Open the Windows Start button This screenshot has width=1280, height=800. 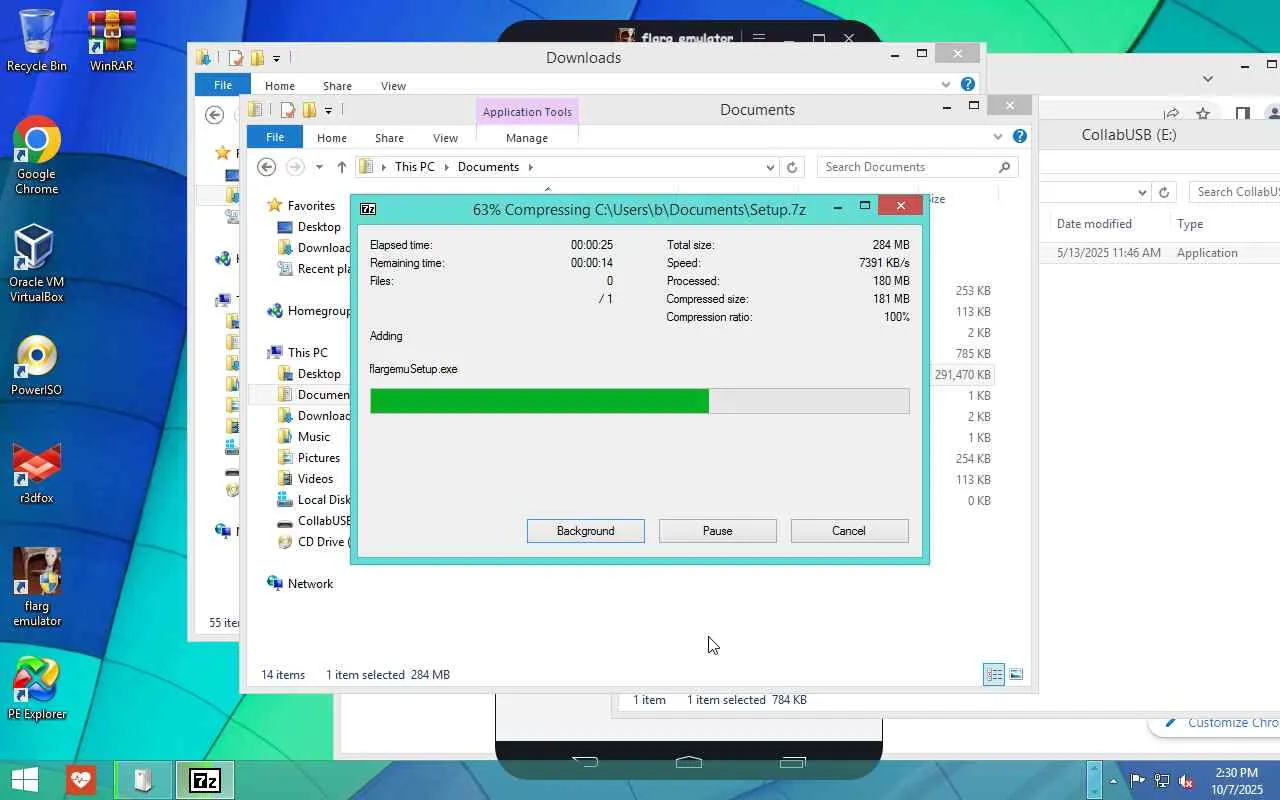pos(24,780)
